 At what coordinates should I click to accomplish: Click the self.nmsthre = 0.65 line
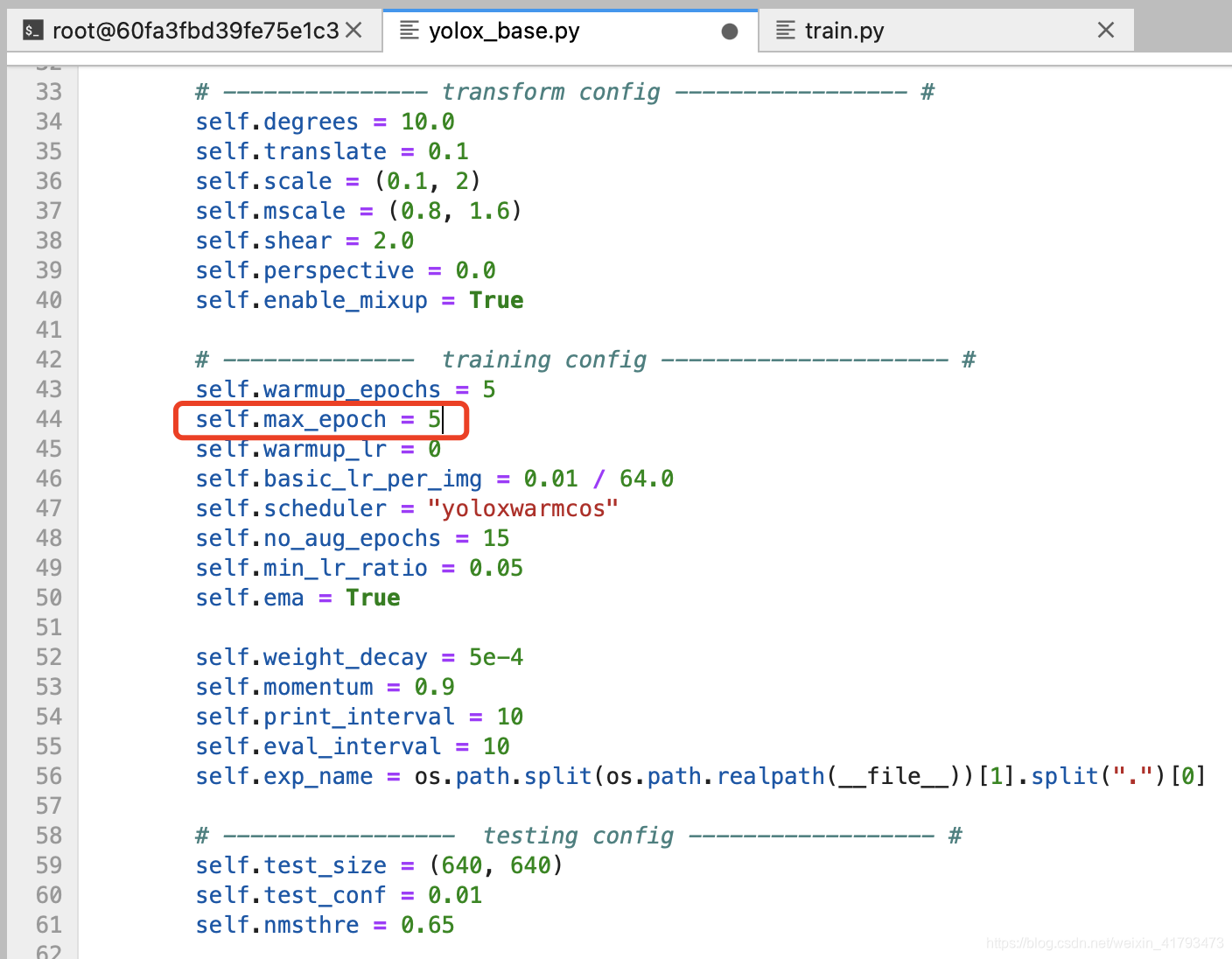point(325,925)
